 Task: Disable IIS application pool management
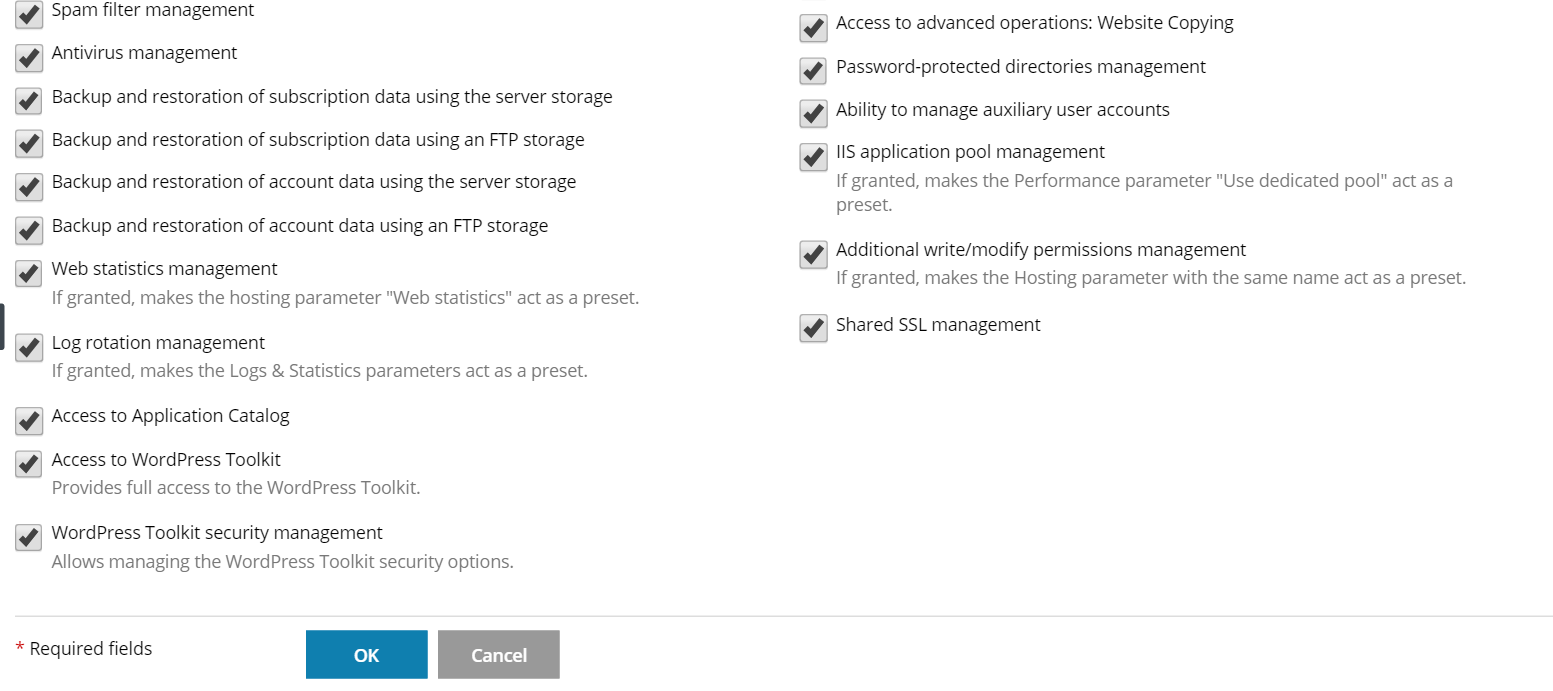pos(813,156)
